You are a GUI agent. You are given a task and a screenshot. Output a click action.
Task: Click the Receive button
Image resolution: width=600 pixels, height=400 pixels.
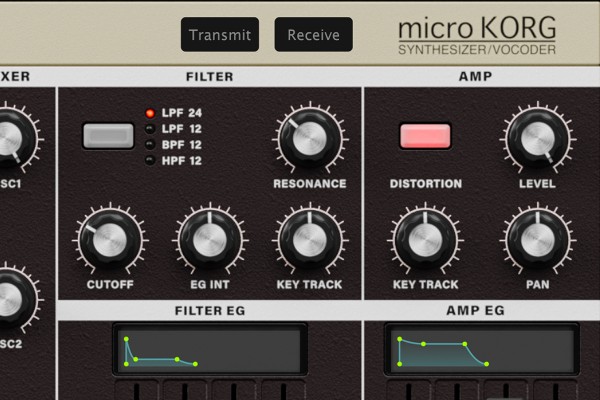coord(313,34)
